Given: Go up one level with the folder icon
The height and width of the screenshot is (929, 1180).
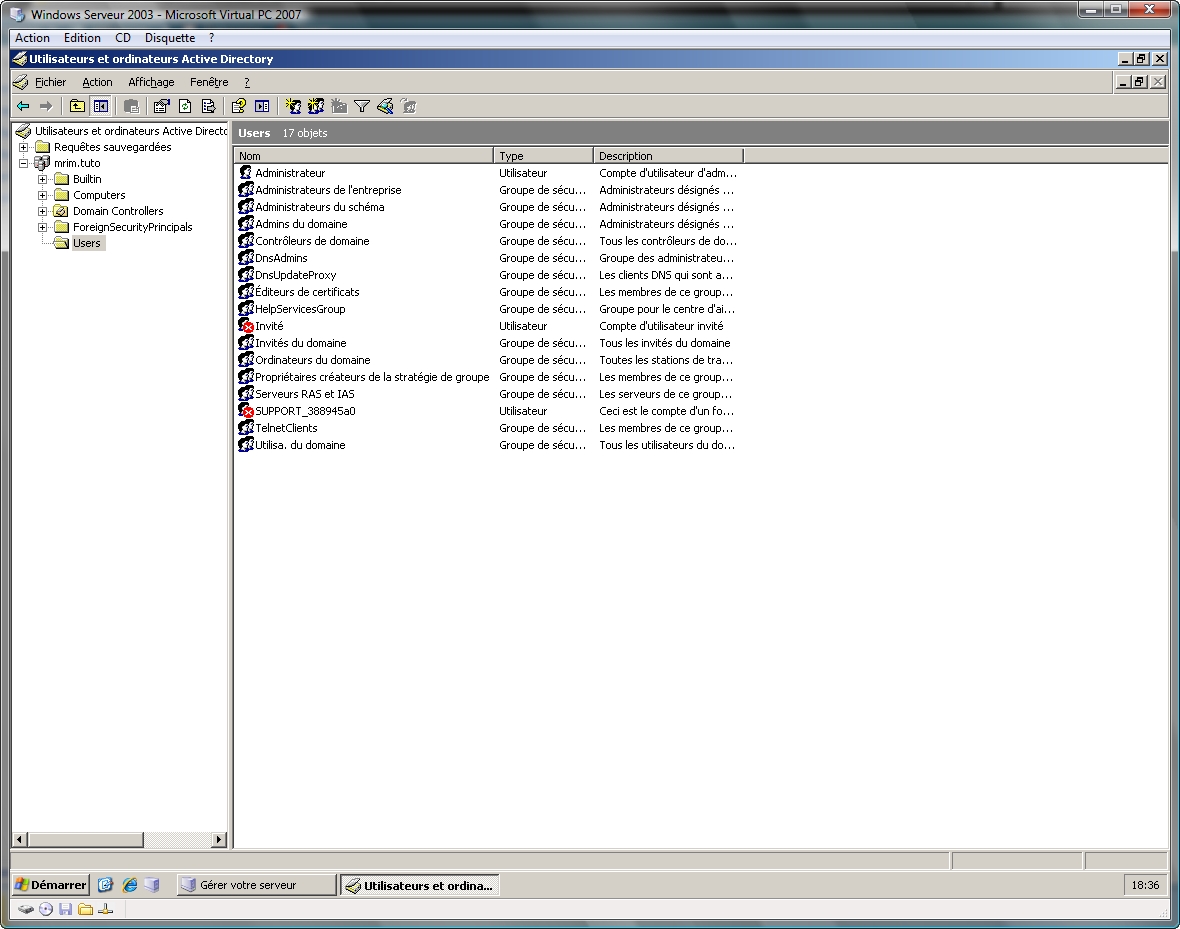Looking at the screenshot, I should point(77,106).
